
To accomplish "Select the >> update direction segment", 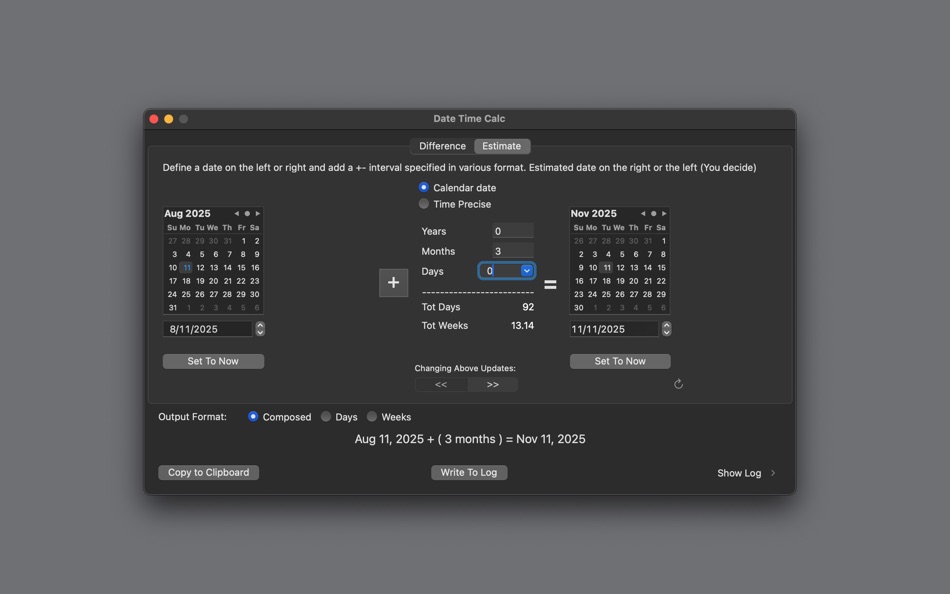I will click(x=493, y=384).
